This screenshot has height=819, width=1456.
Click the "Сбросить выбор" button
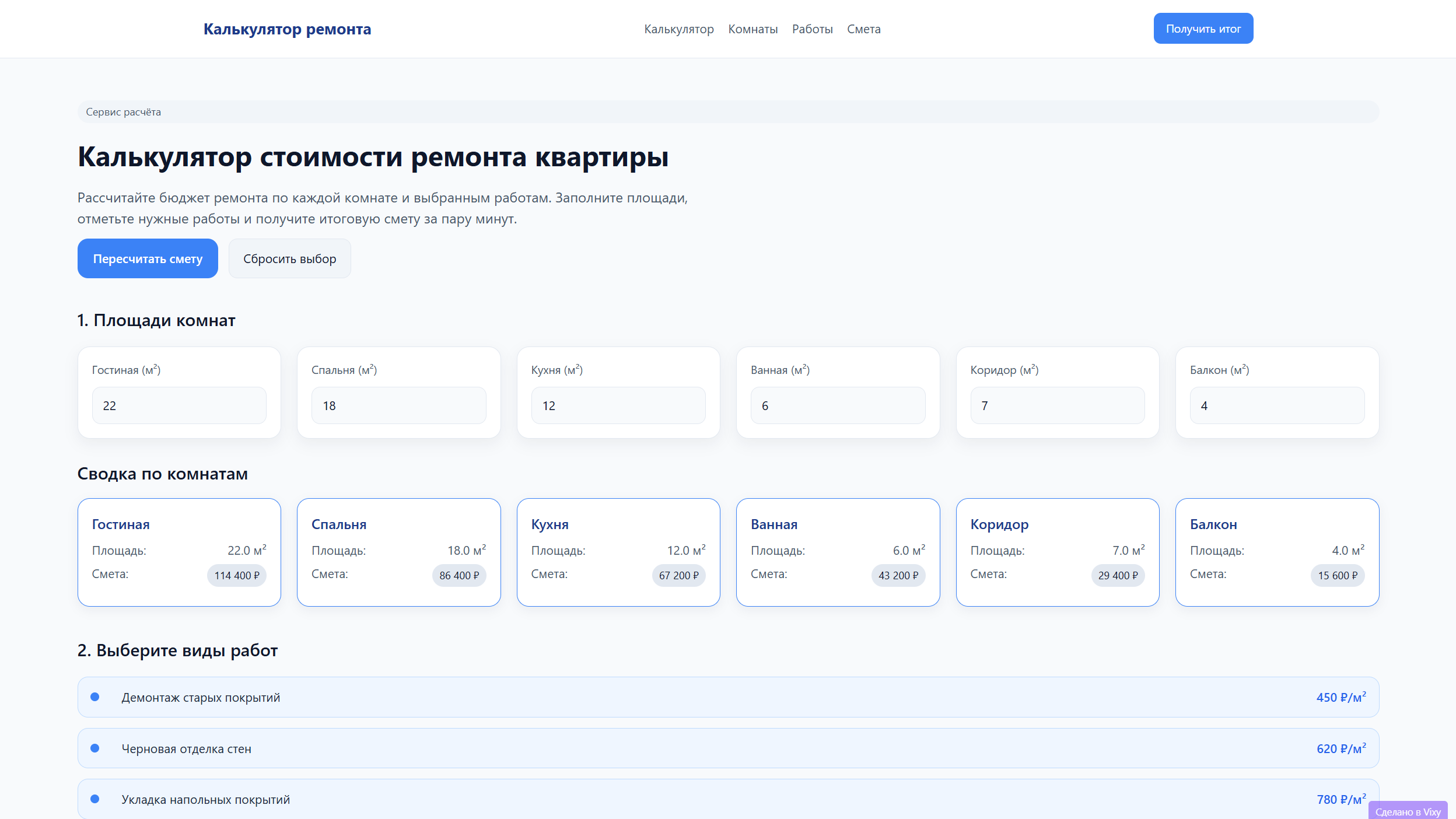coord(290,258)
